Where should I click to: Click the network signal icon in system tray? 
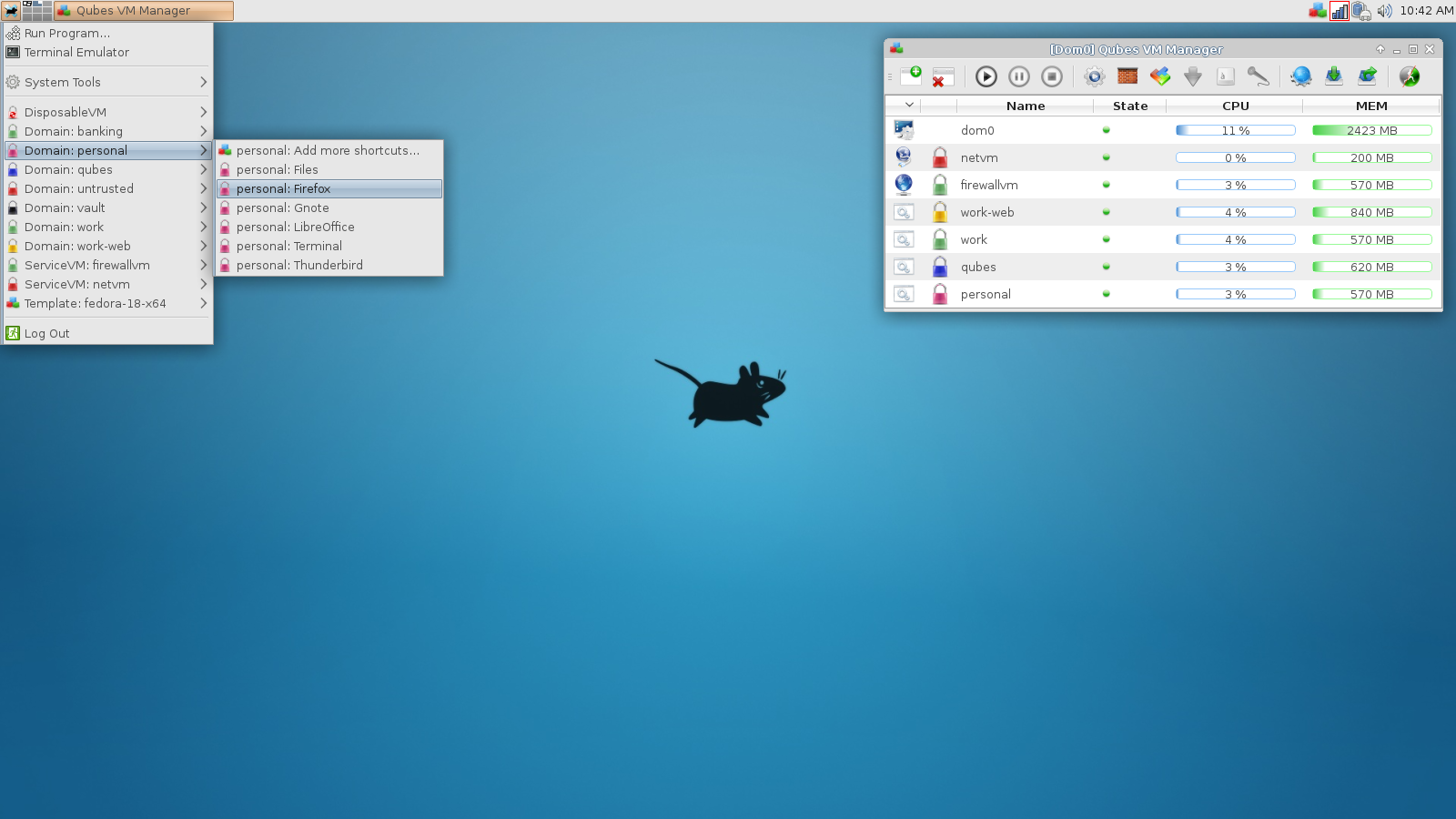[x=1339, y=11]
